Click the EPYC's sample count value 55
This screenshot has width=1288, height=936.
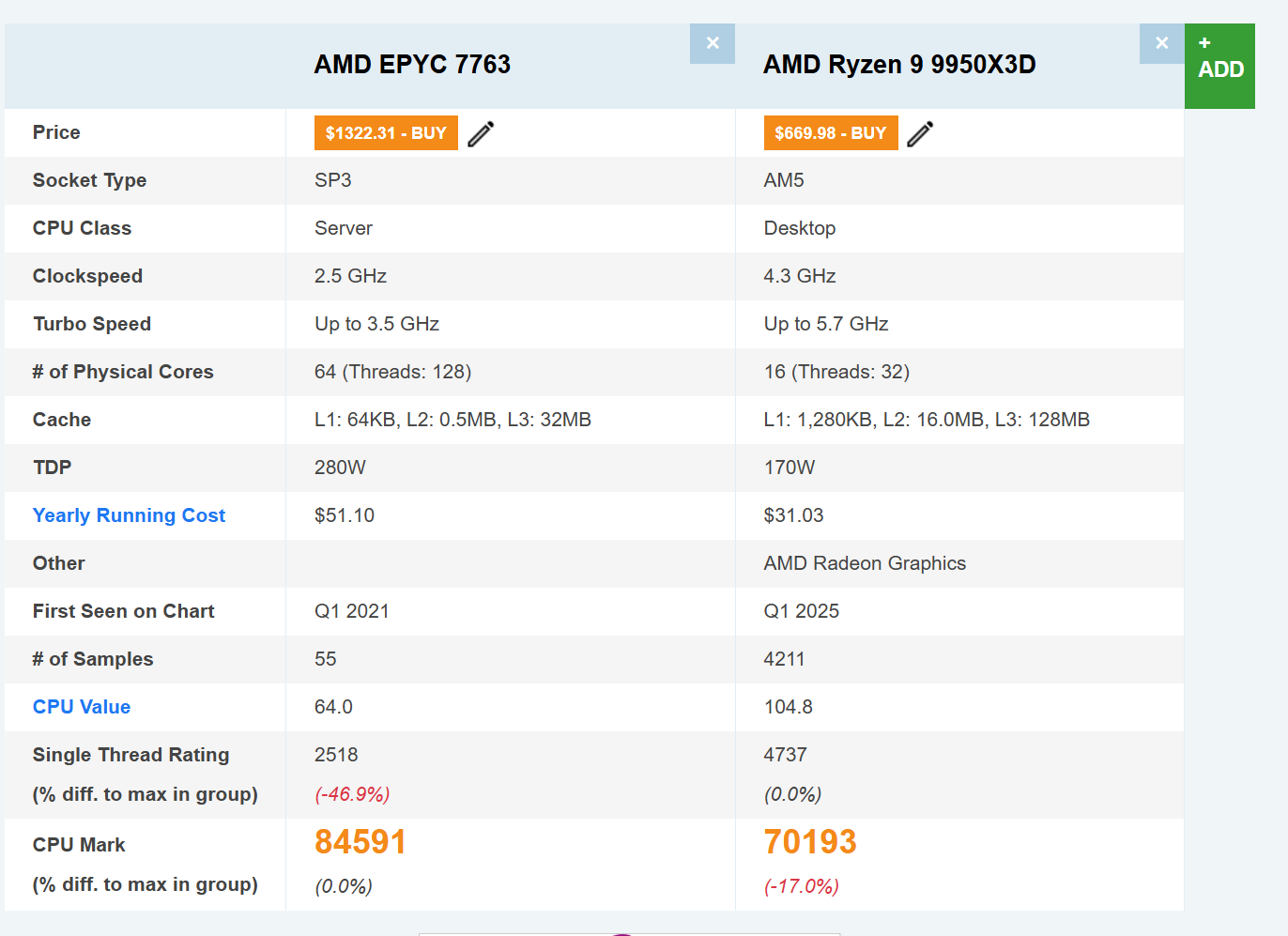tap(325, 659)
